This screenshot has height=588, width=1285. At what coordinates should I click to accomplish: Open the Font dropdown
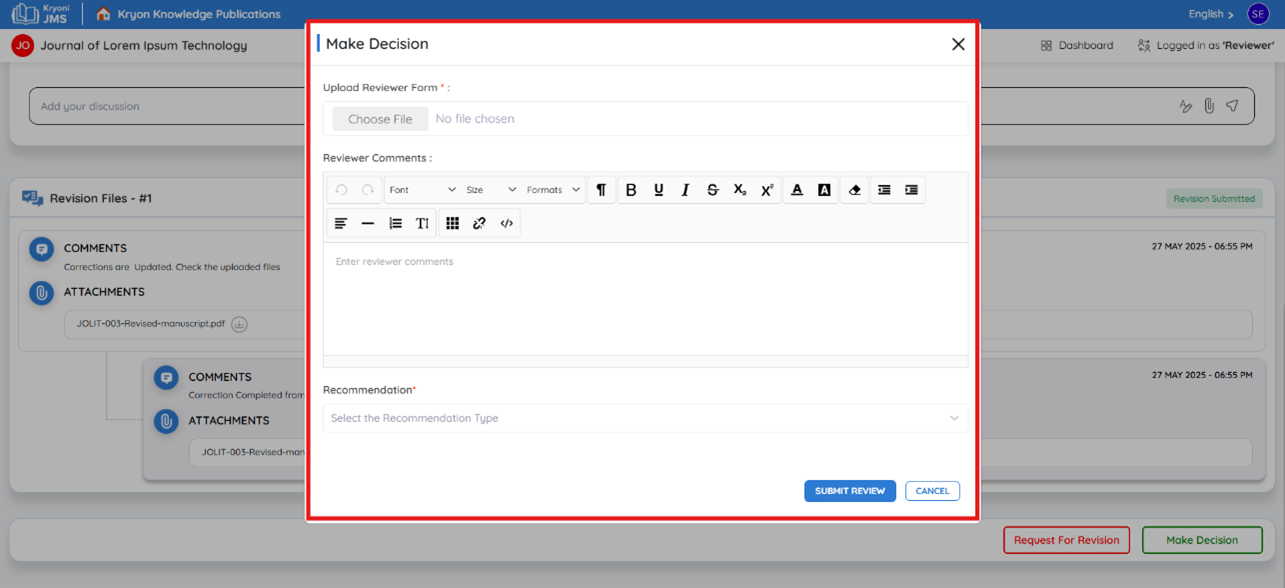(422, 190)
